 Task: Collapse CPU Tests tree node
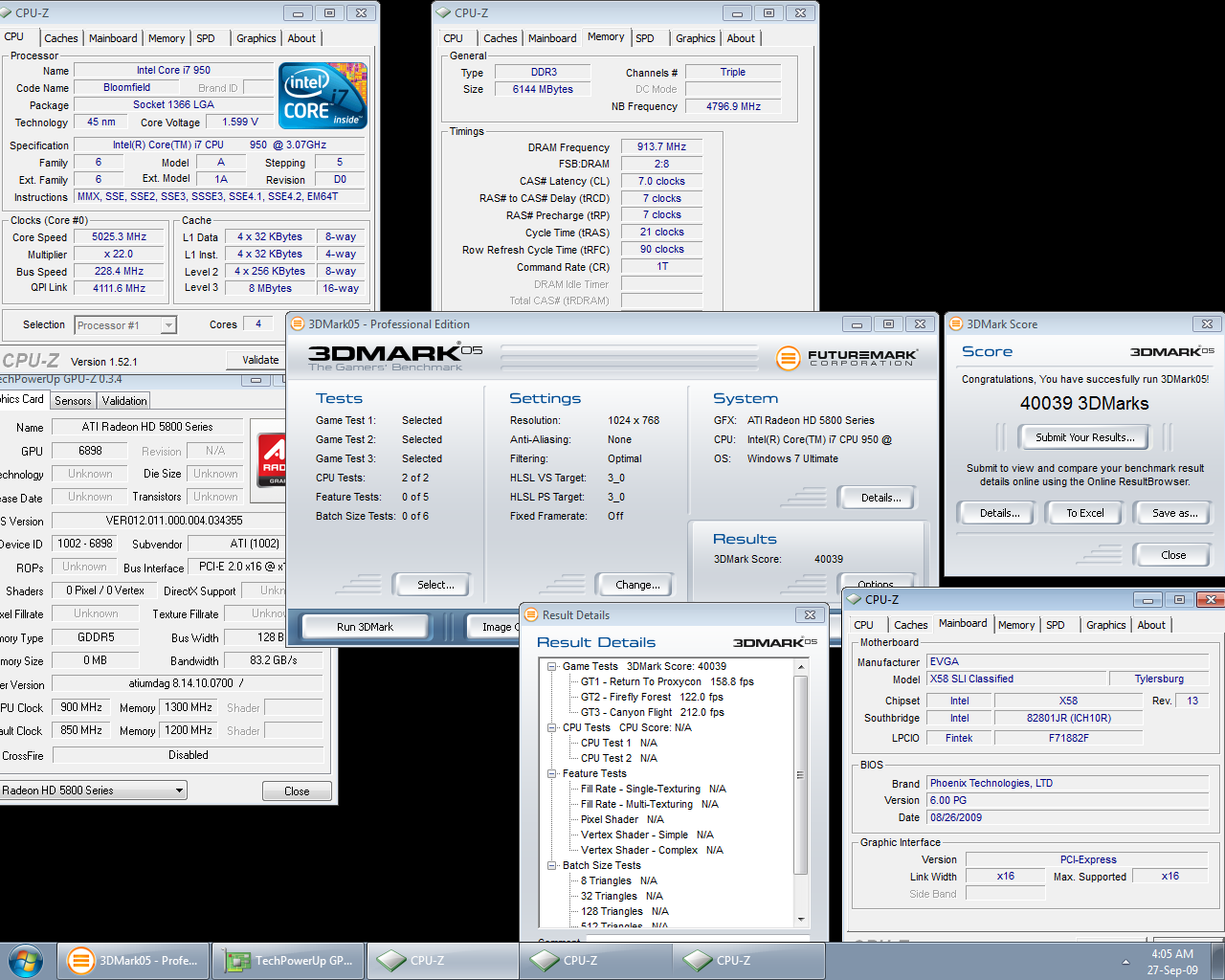(552, 728)
